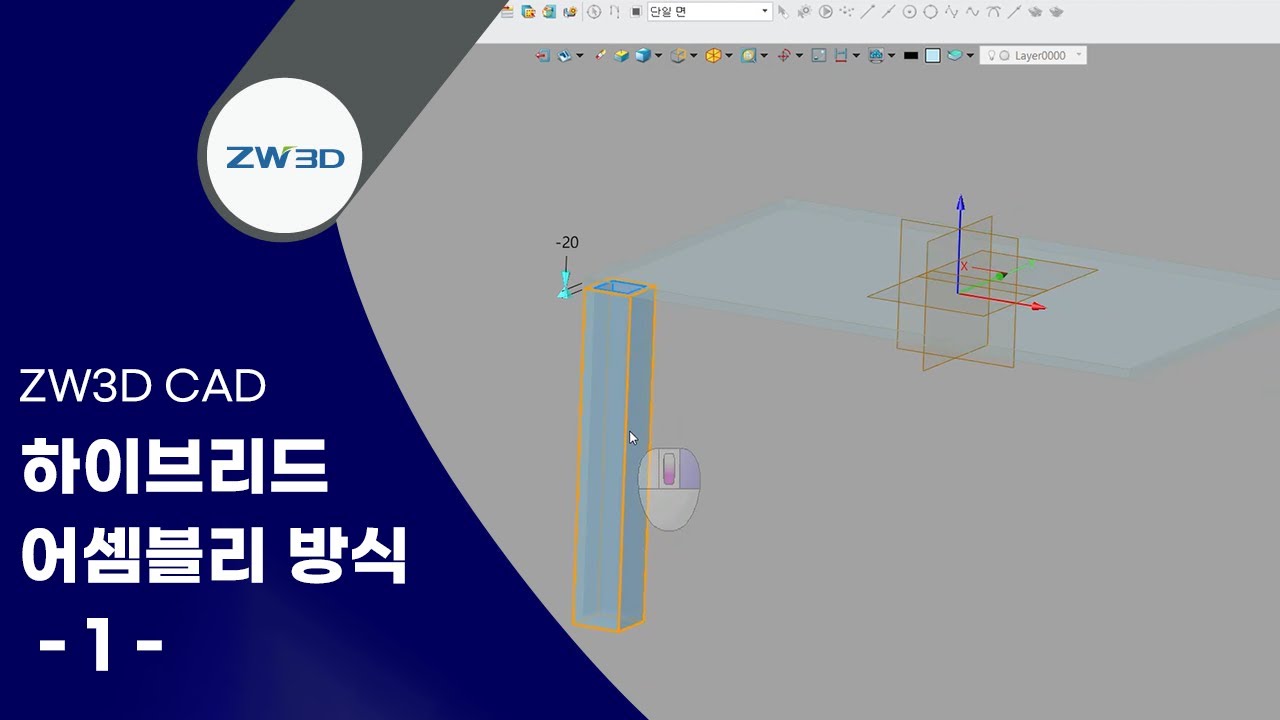1280x720 pixels.
Task: Click the eraser/pencil icon in view toolbar
Action: pos(600,56)
